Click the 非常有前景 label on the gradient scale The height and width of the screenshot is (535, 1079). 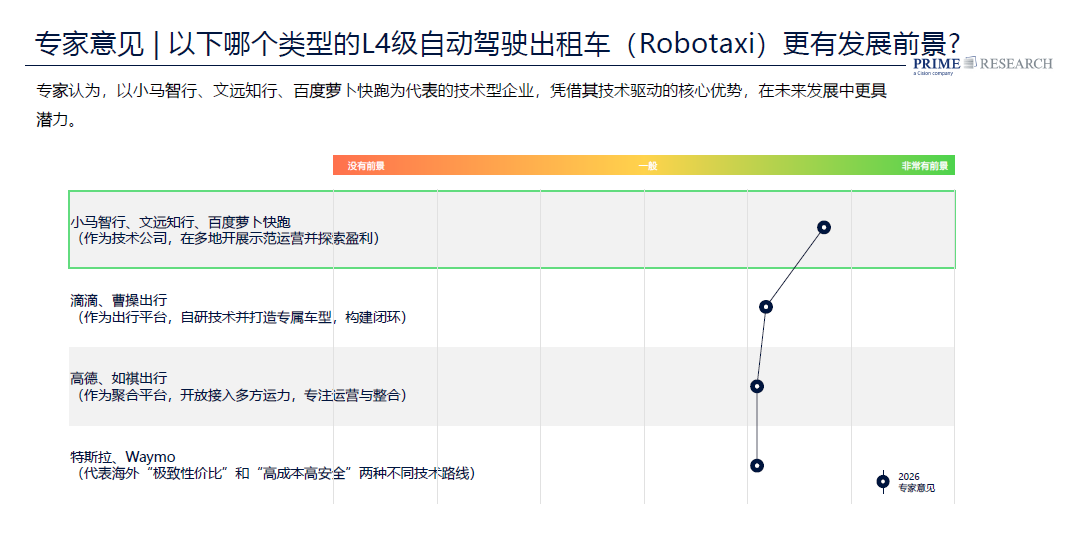click(925, 166)
